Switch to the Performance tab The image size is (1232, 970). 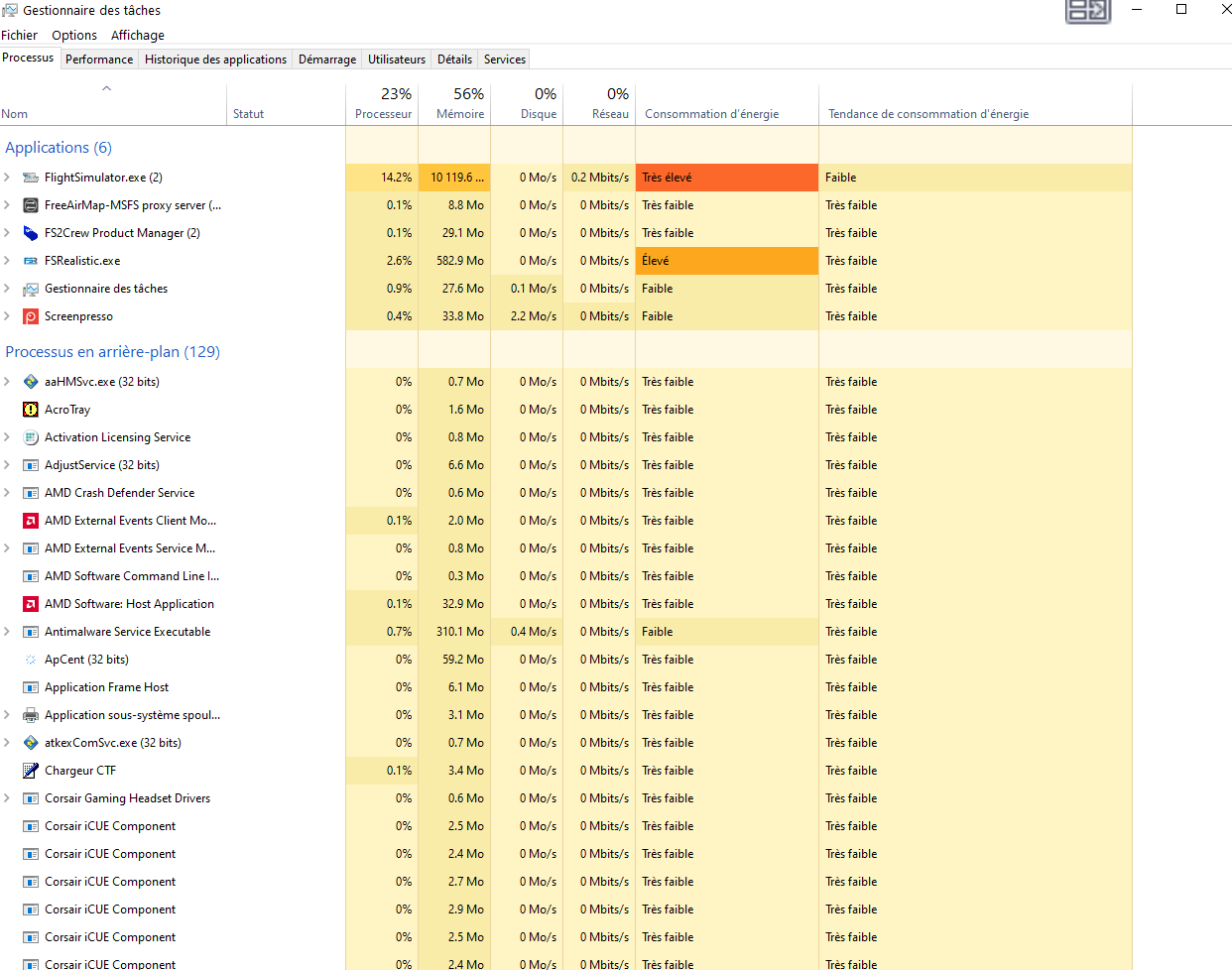tap(99, 60)
